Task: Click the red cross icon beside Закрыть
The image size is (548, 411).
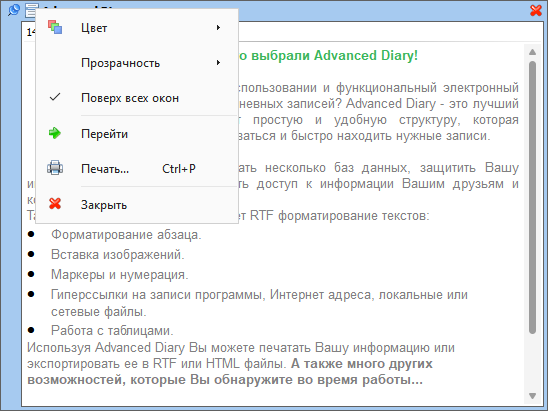Action: point(55,203)
